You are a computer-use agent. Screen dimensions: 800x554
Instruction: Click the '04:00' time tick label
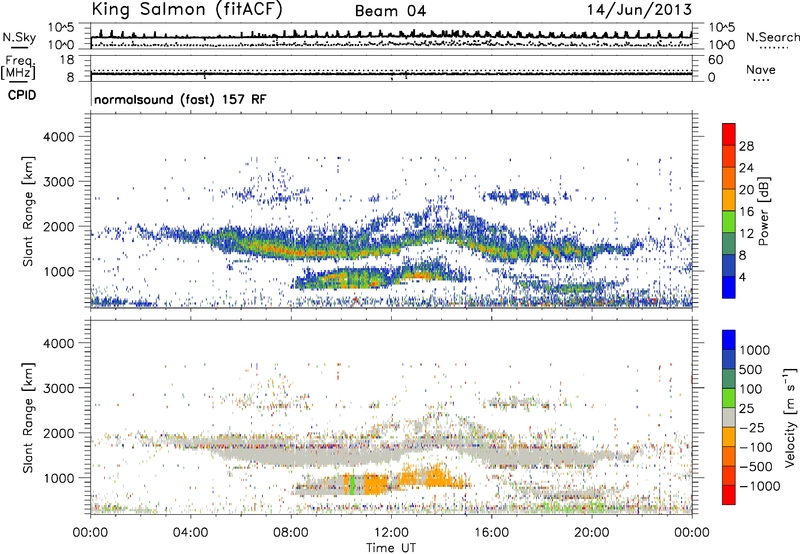pos(191,533)
